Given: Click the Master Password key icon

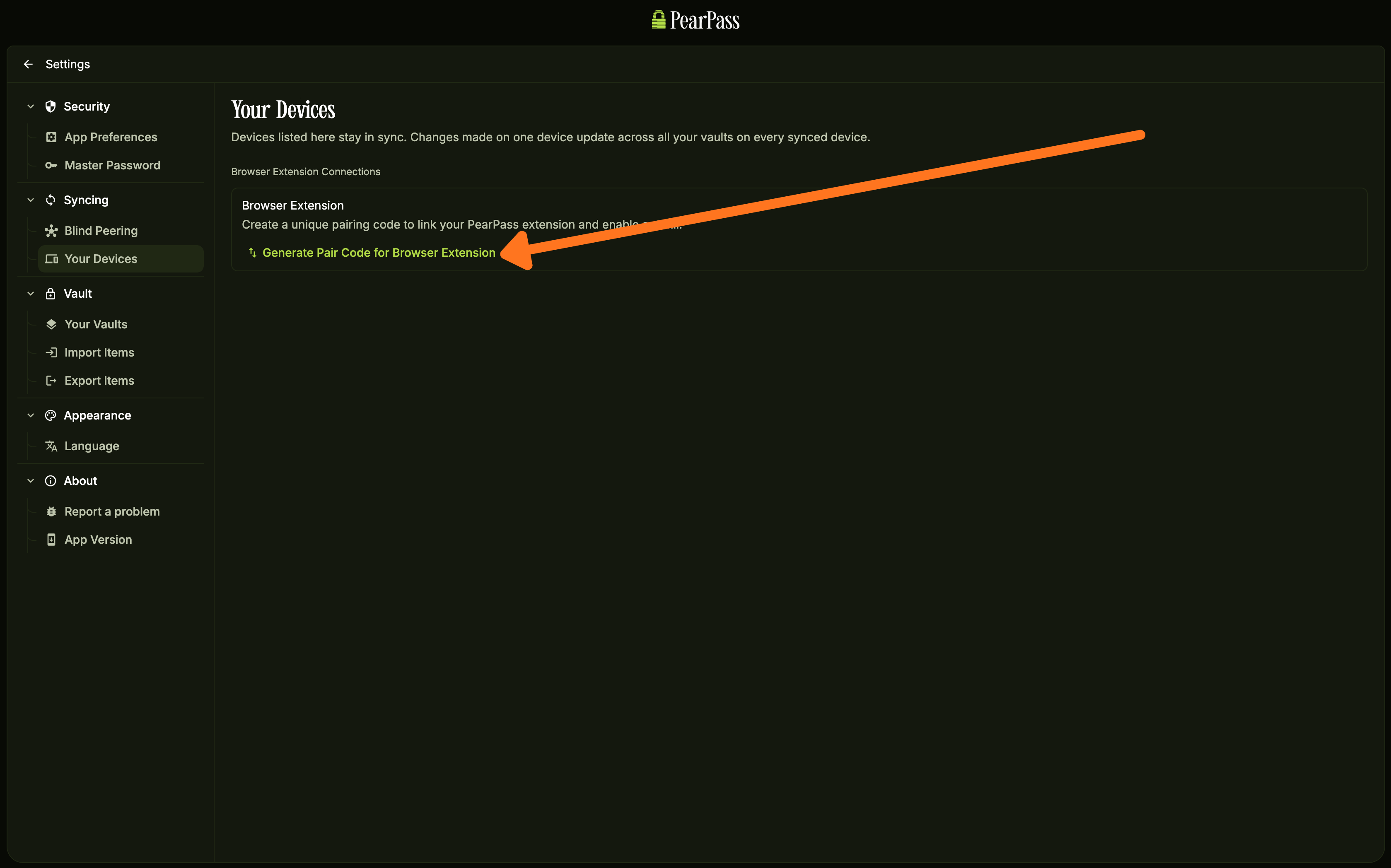Looking at the screenshot, I should (x=51, y=165).
